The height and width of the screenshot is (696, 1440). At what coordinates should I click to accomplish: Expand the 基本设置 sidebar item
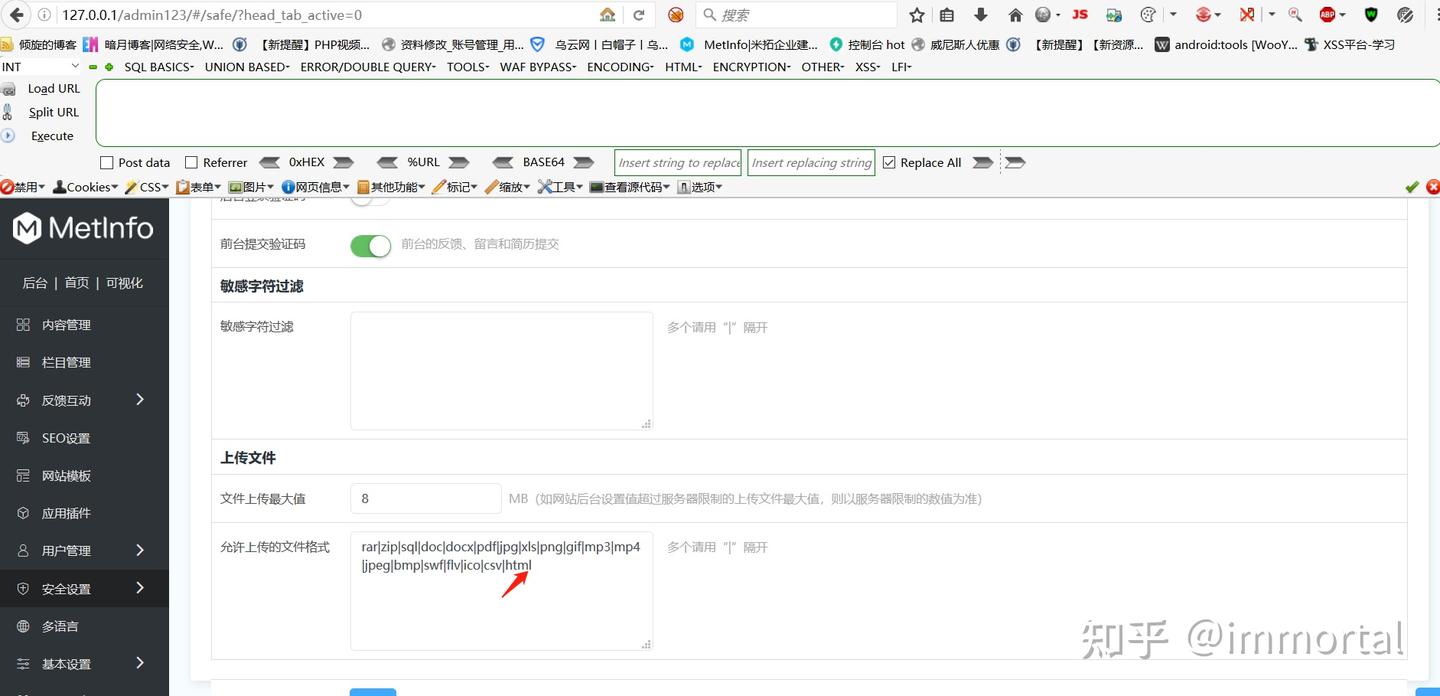(x=84, y=664)
